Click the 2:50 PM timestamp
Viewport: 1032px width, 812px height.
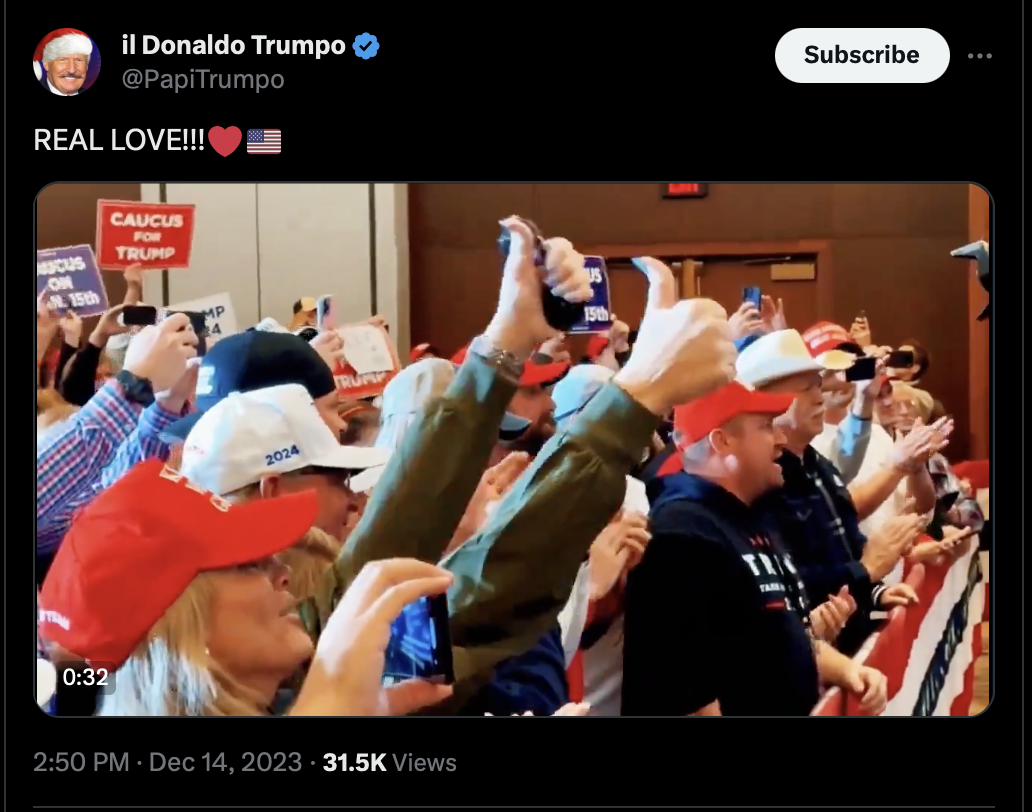(81, 762)
